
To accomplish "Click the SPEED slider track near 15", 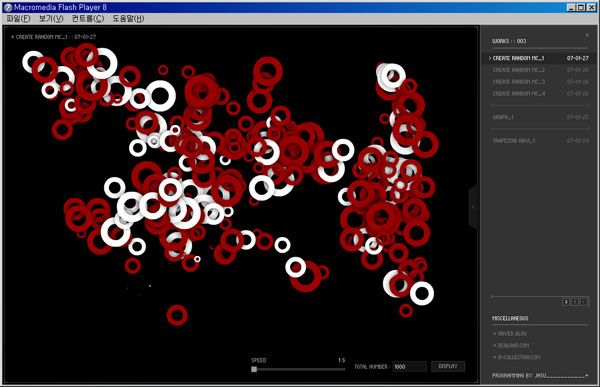I will [342, 369].
